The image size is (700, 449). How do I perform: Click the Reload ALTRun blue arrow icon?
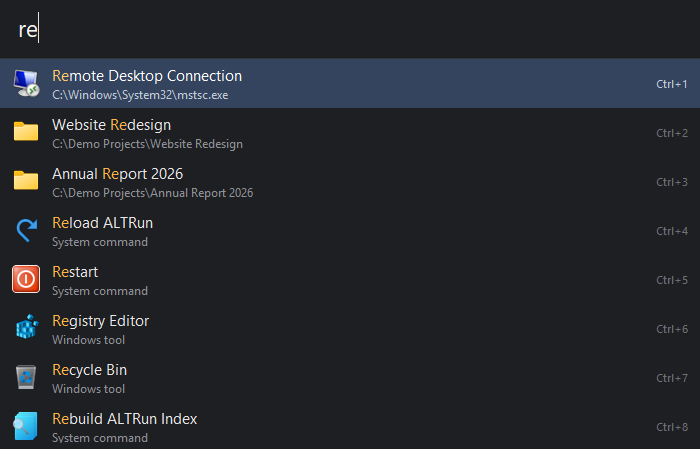coord(26,230)
